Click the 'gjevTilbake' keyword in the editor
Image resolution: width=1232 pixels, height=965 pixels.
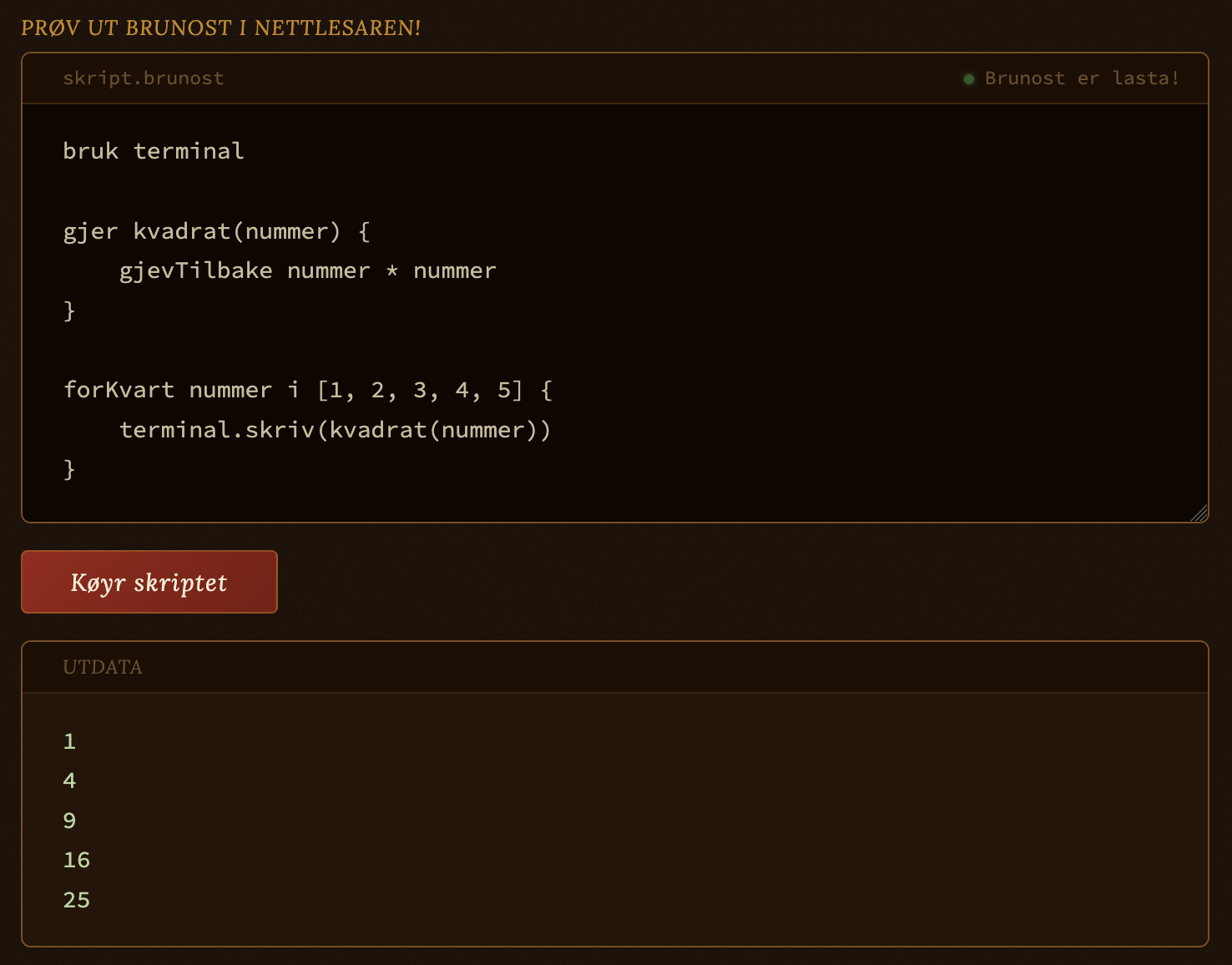[x=195, y=271]
